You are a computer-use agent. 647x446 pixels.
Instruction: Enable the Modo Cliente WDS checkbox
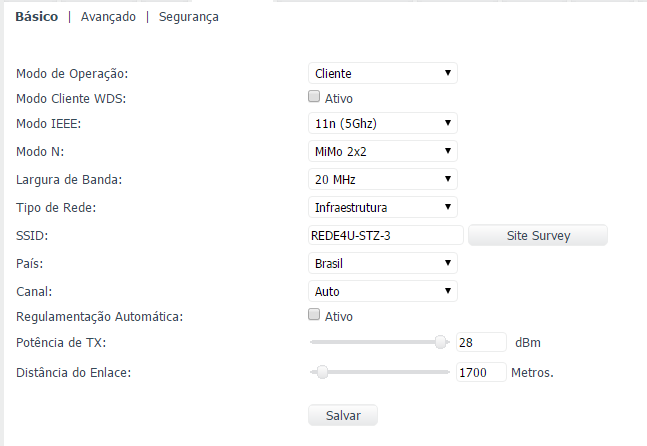pyautogui.click(x=314, y=98)
